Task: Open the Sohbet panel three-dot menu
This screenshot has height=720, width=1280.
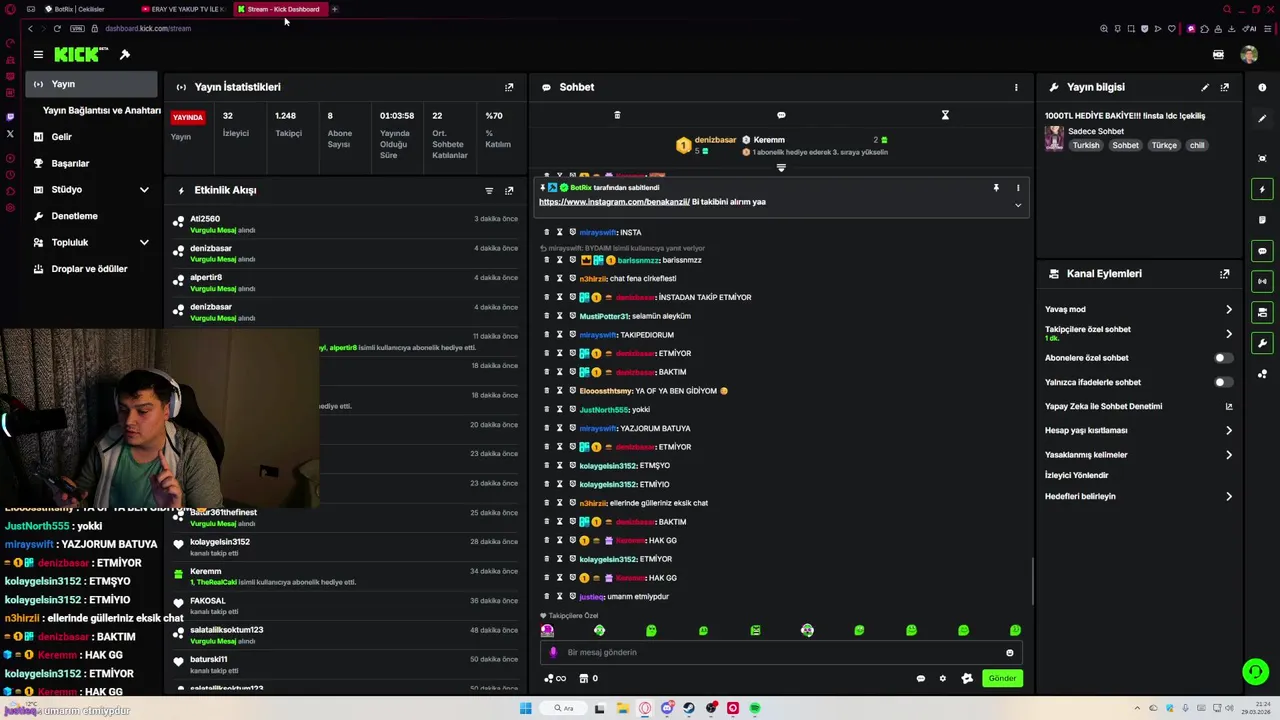Action: click(x=1016, y=87)
